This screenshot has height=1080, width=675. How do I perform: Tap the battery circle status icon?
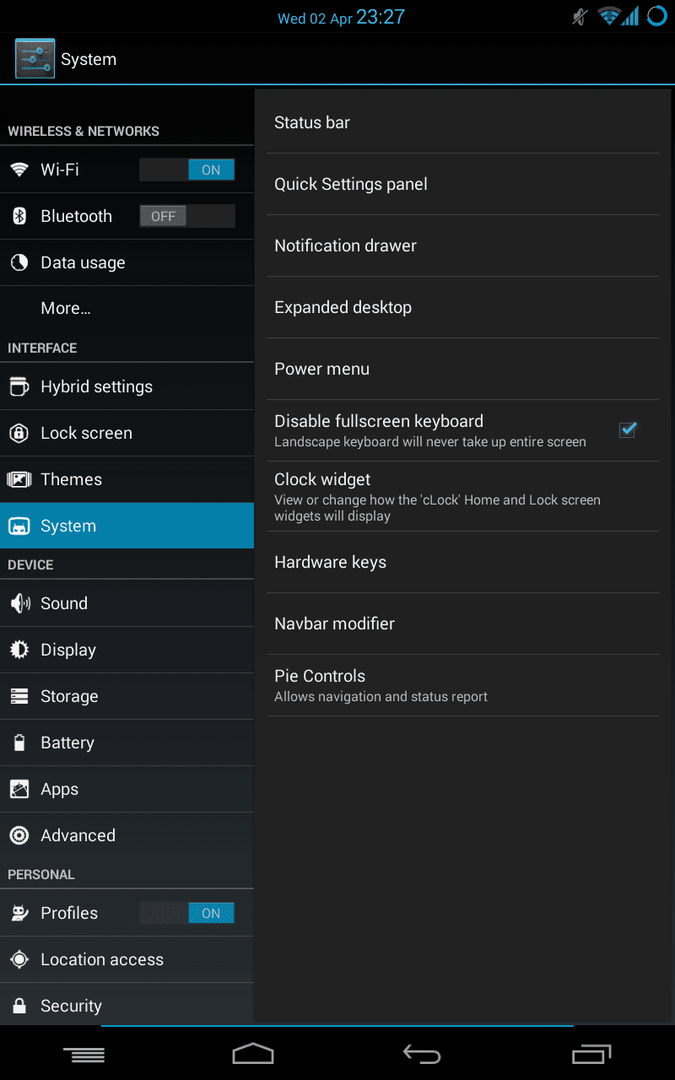coord(657,16)
